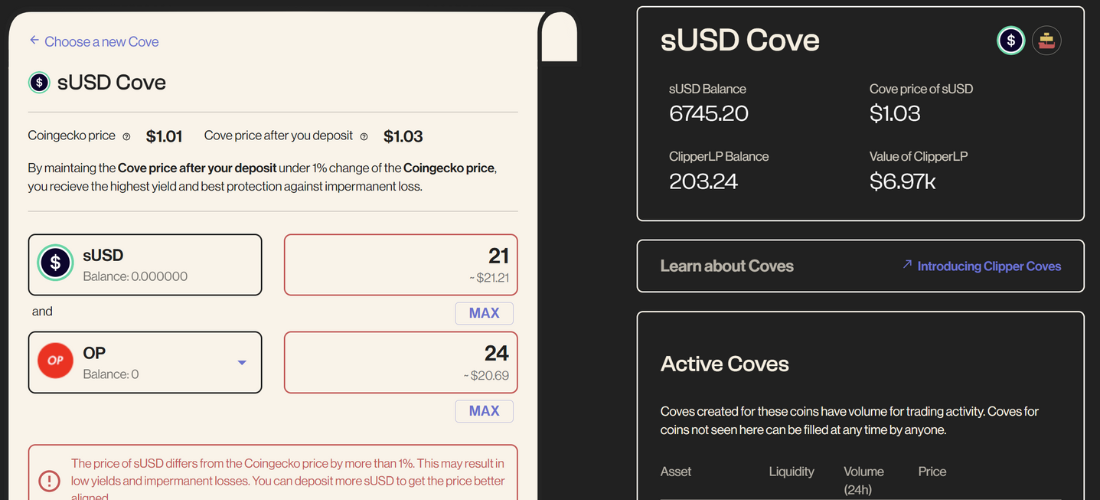Expand the OP token dropdown arrow
Screen dimensions: 1100x500
coord(241,362)
